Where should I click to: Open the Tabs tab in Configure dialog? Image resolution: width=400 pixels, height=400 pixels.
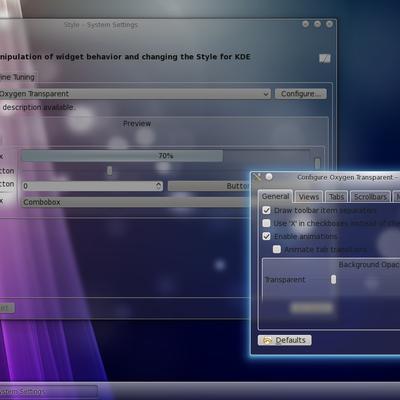336,197
